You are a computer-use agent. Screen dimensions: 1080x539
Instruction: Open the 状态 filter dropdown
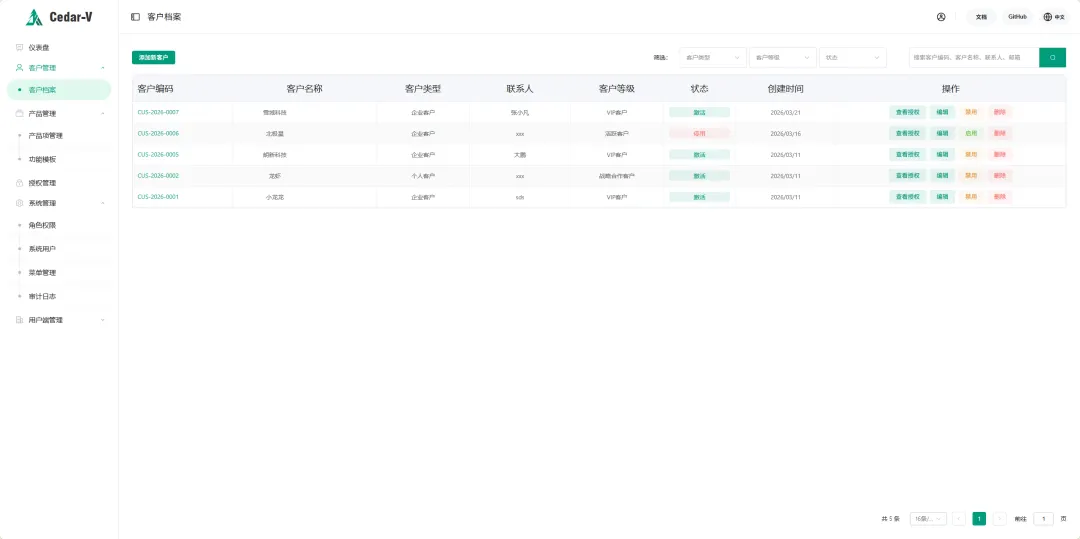tap(853, 57)
